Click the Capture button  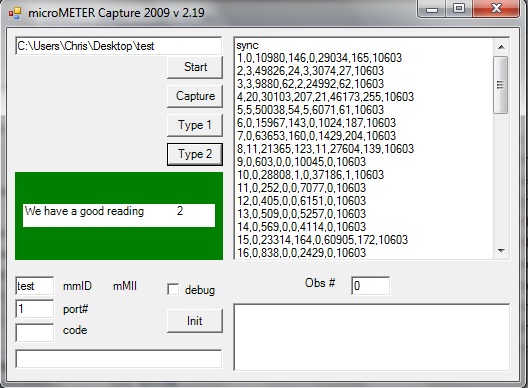click(195, 96)
